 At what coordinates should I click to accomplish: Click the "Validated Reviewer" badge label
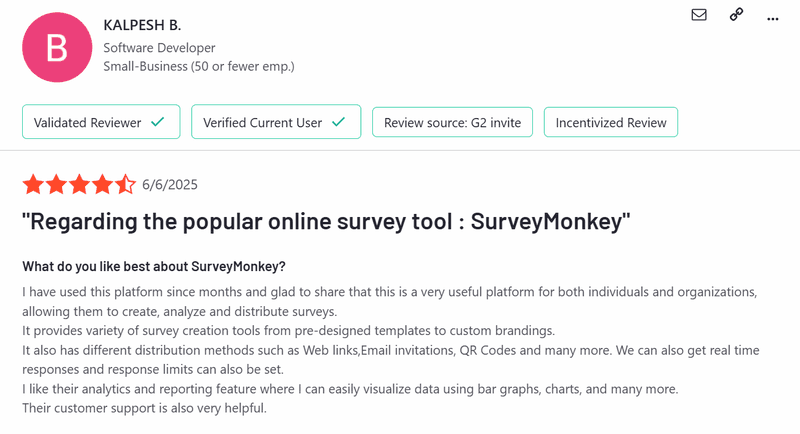click(87, 122)
